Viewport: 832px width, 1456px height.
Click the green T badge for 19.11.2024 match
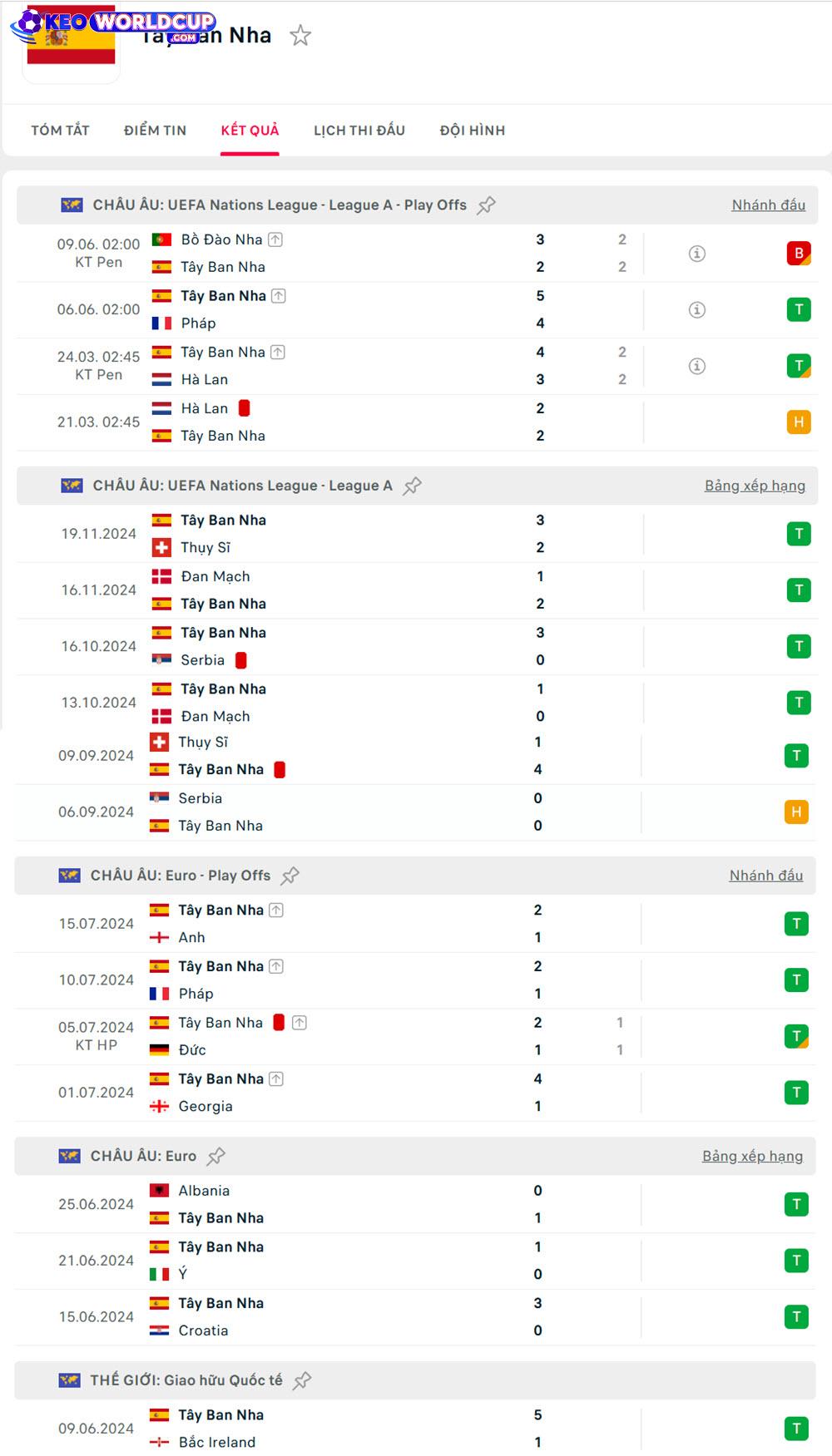click(799, 534)
